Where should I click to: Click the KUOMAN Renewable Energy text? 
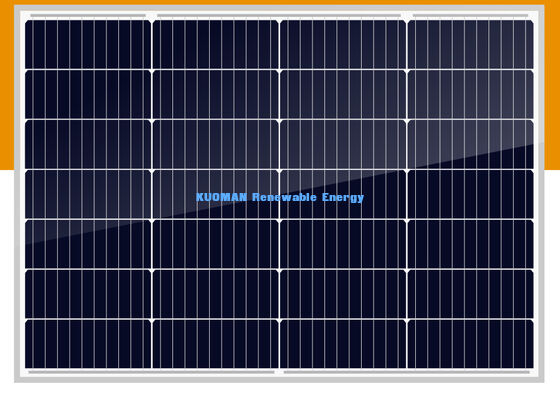tap(280, 197)
